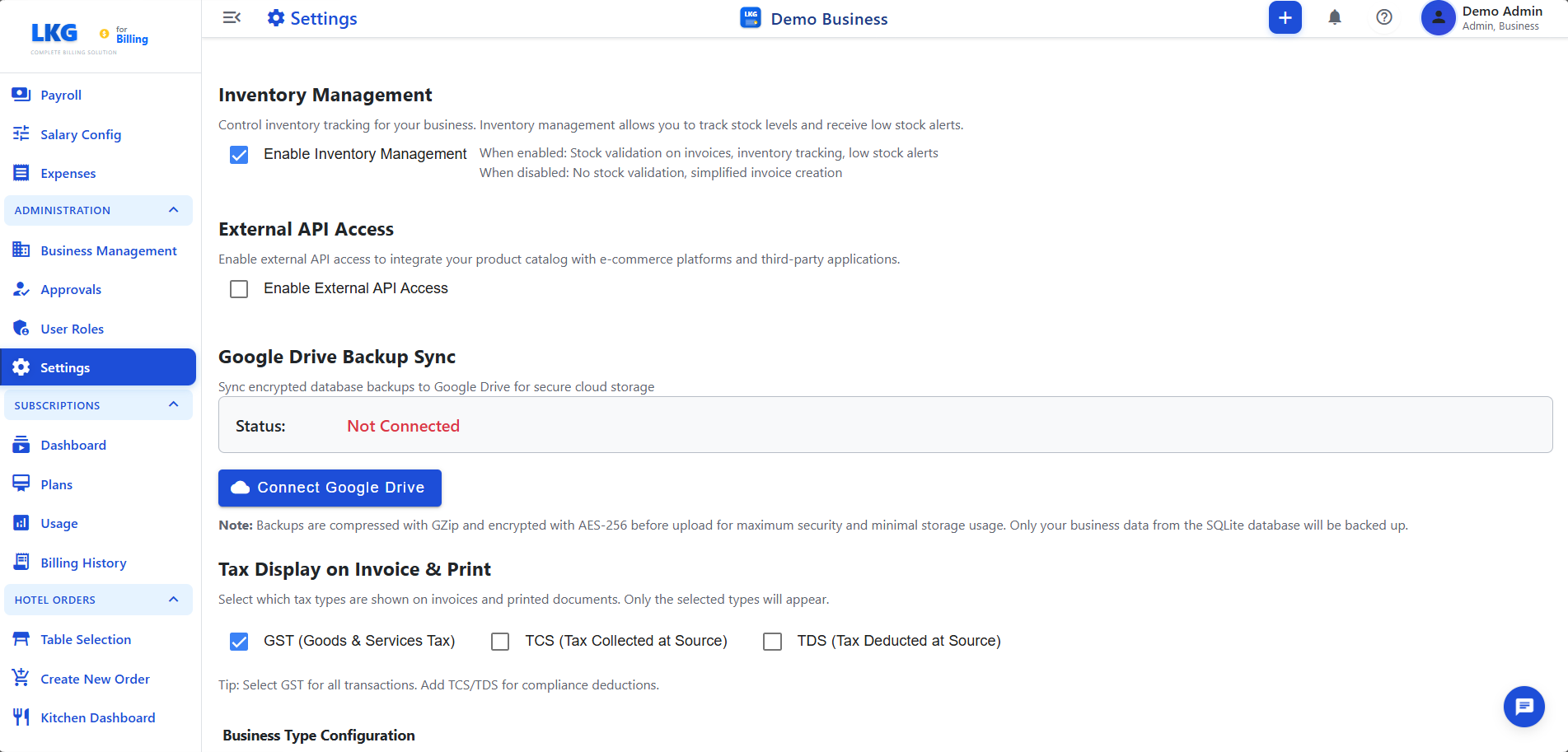
Task: Click the Plans icon in sidebar
Action: [21, 484]
